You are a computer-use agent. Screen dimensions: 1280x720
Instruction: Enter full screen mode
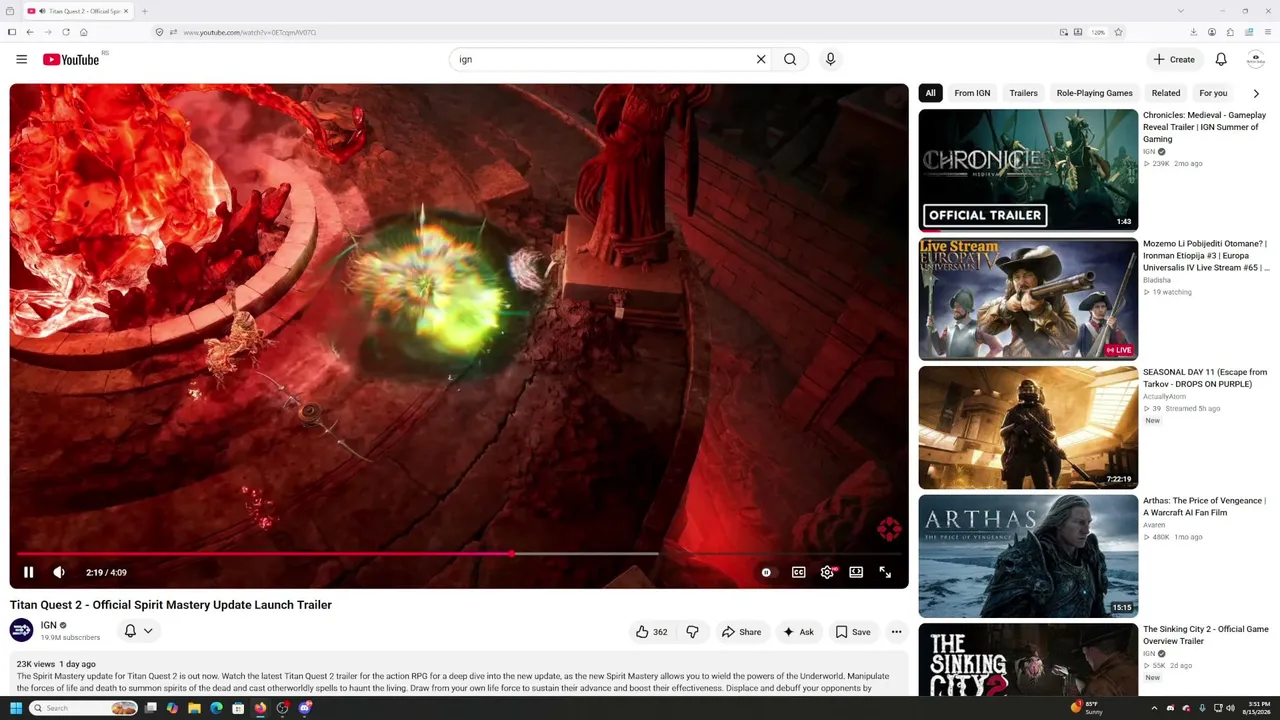(x=885, y=573)
